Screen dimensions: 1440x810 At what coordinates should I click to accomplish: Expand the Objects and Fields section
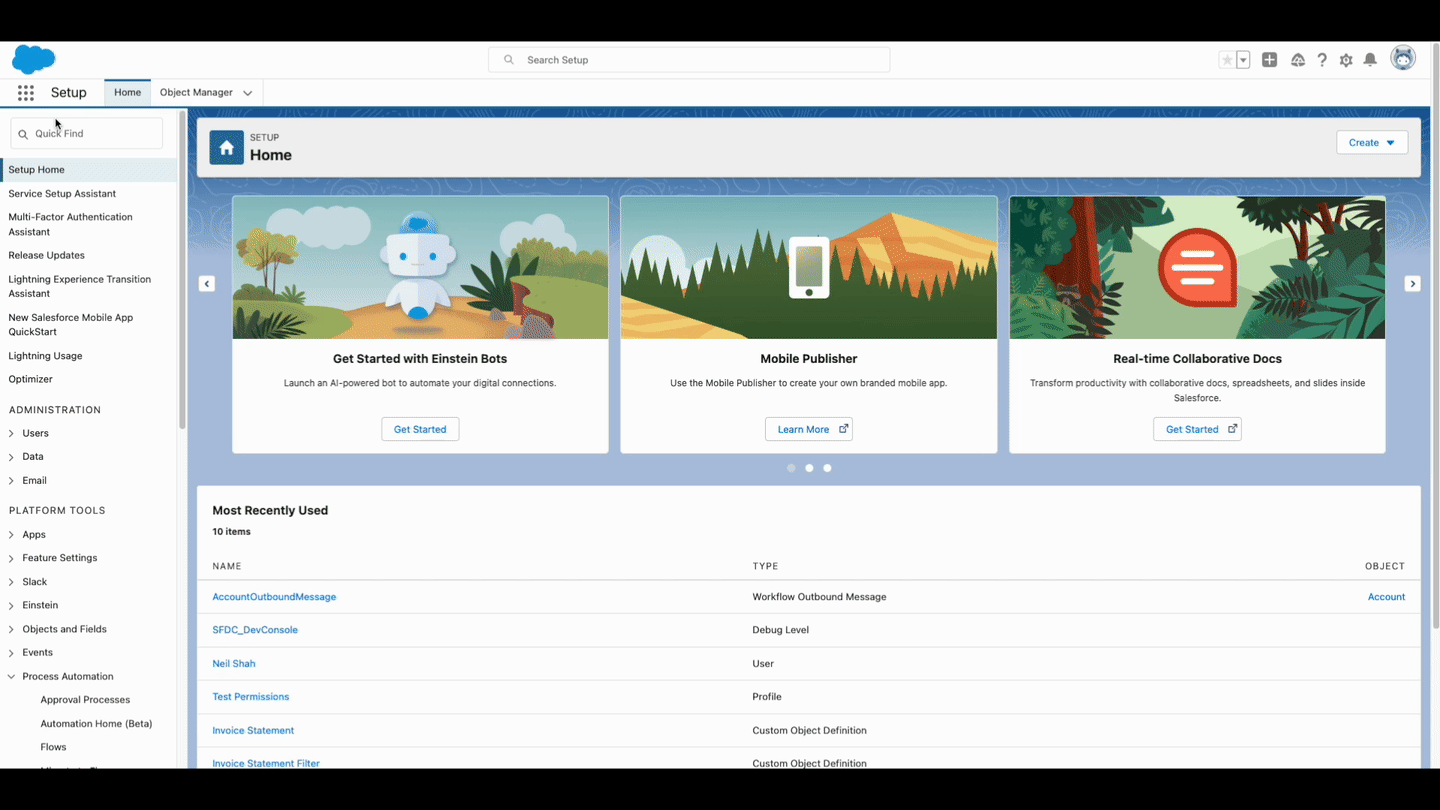click(66, 628)
